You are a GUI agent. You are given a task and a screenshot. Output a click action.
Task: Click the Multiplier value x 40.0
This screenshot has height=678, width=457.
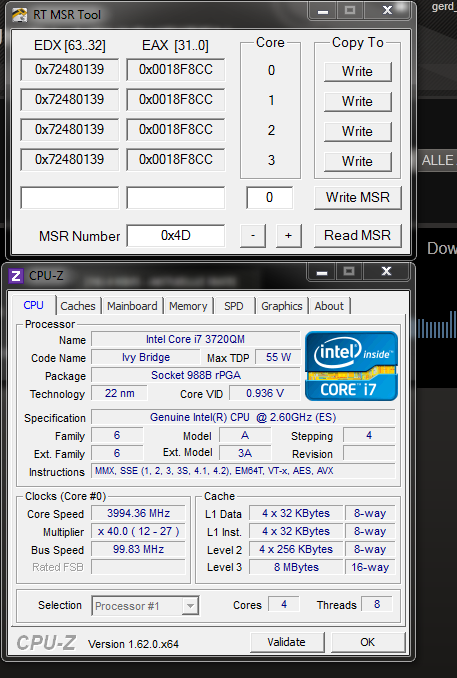[x=138, y=531]
